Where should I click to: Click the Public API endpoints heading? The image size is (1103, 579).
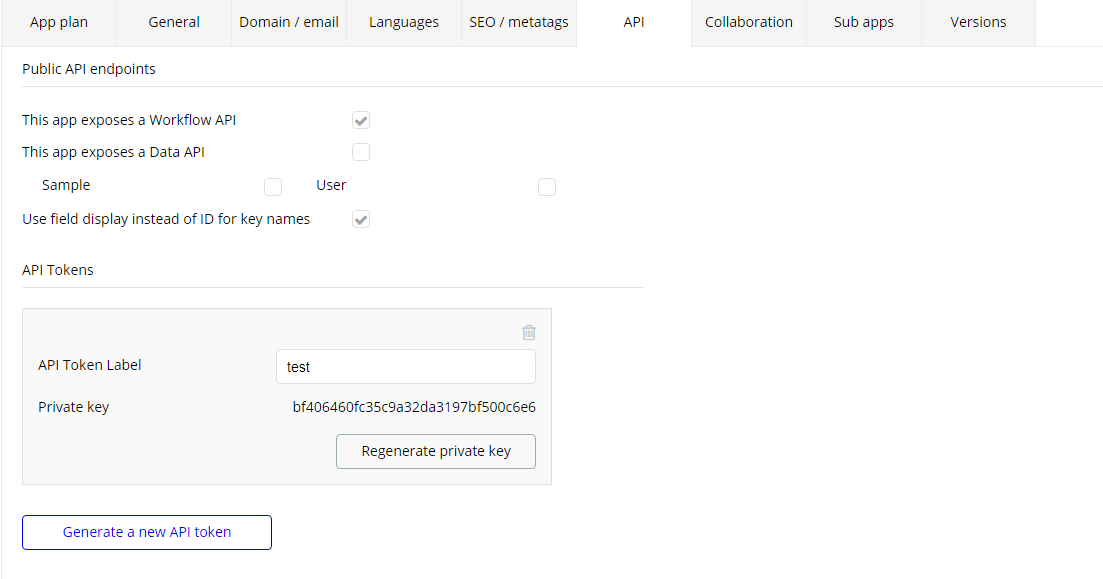tap(89, 69)
